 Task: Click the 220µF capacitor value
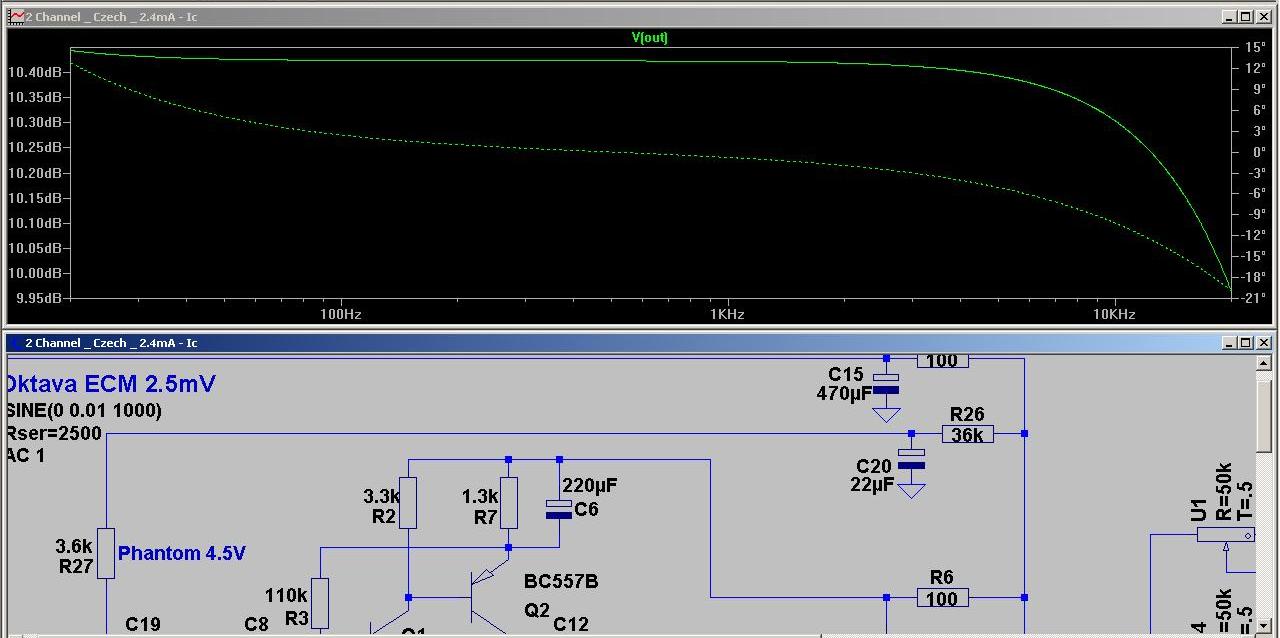[590, 486]
